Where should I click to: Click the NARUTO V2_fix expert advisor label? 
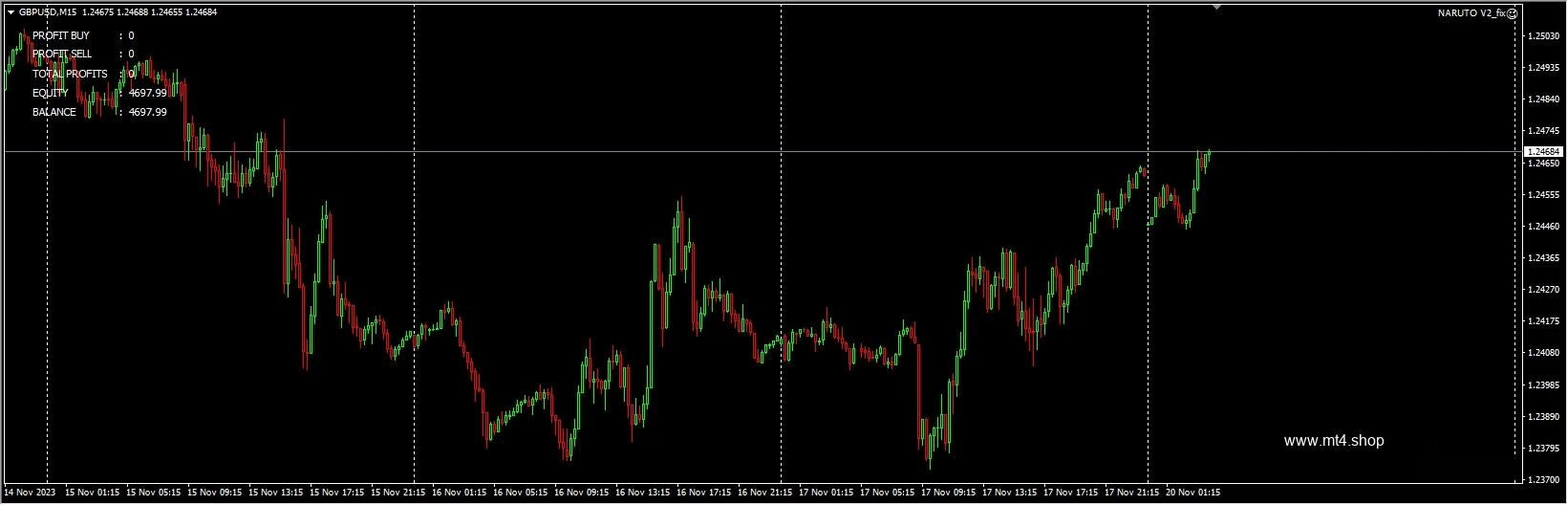(x=1471, y=13)
